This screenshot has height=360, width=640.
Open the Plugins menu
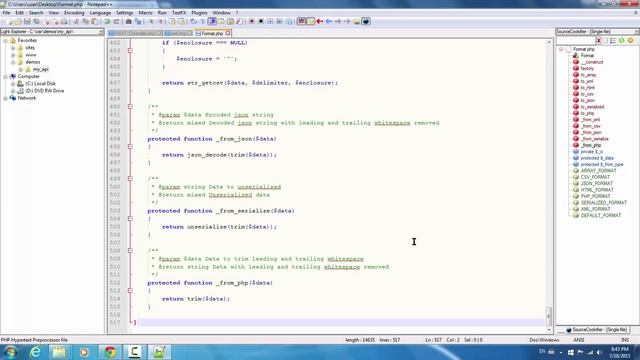tap(199, 13)
